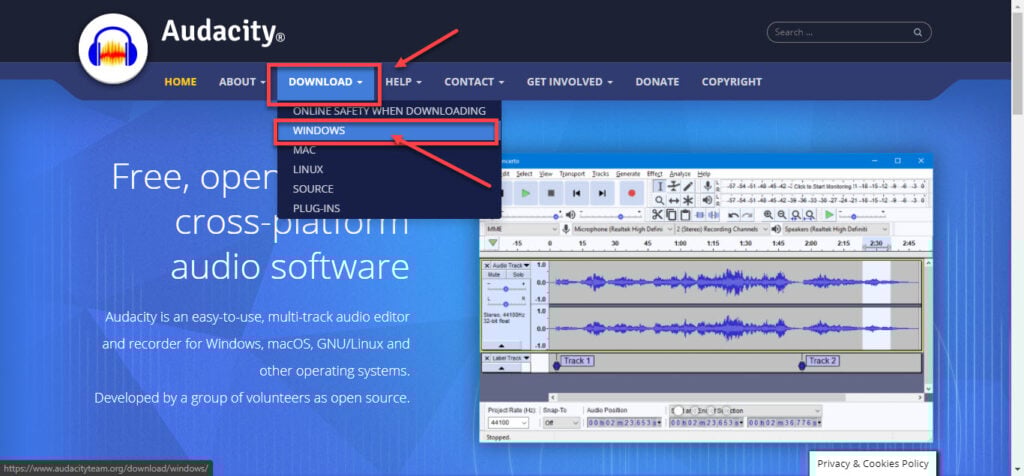Click the green Play button in Audacity screenshot
Screen dimensions: 1024x476
pos(526,193)
